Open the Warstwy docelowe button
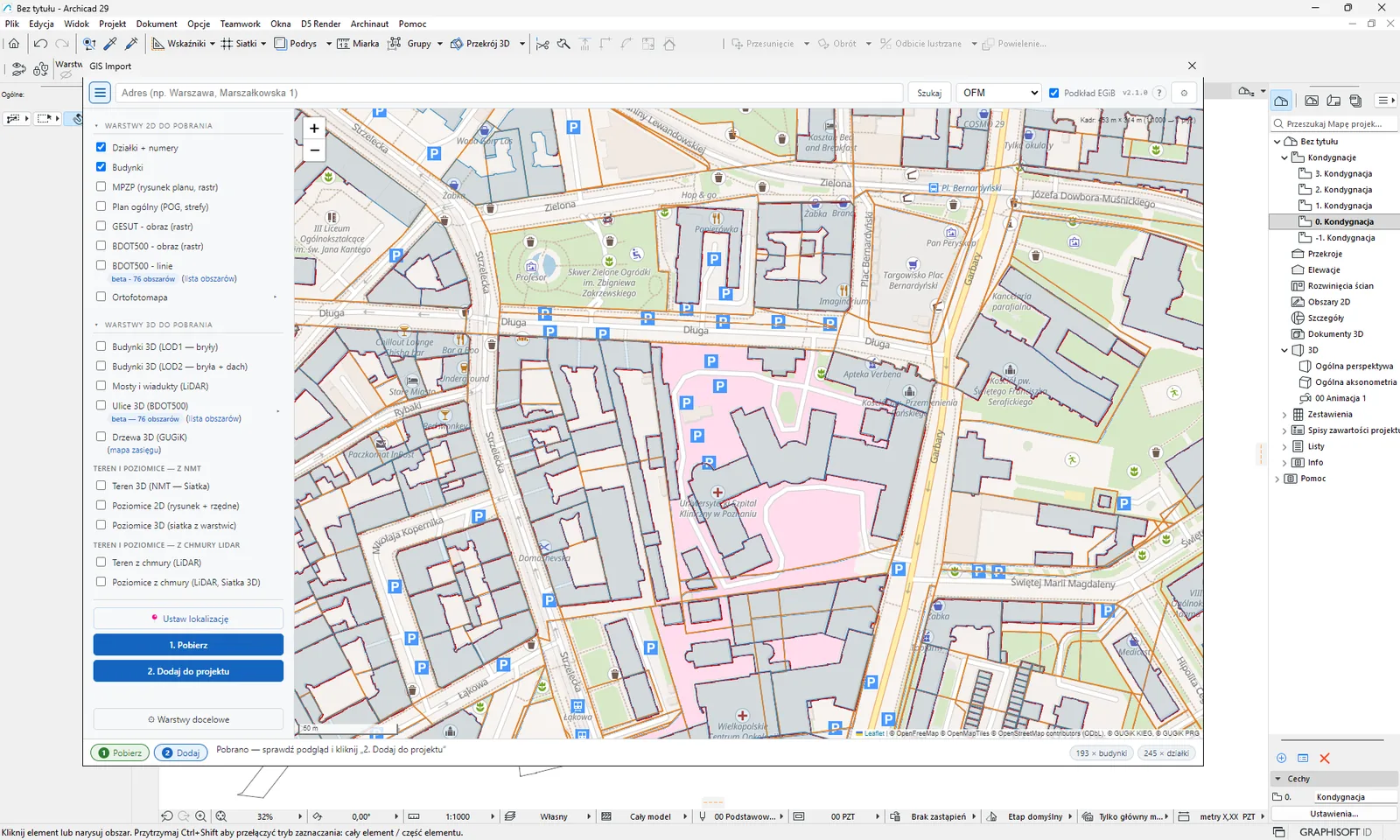Viewport: 1400px width, 840px height. click(188, 719)
